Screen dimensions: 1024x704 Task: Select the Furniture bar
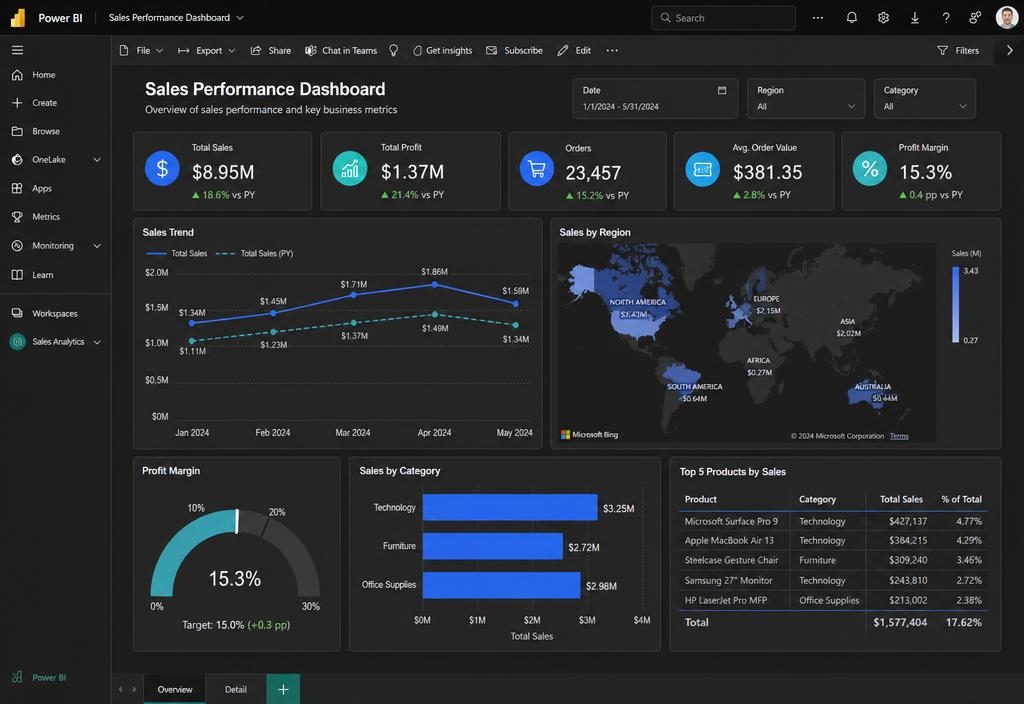coord(492,546)
